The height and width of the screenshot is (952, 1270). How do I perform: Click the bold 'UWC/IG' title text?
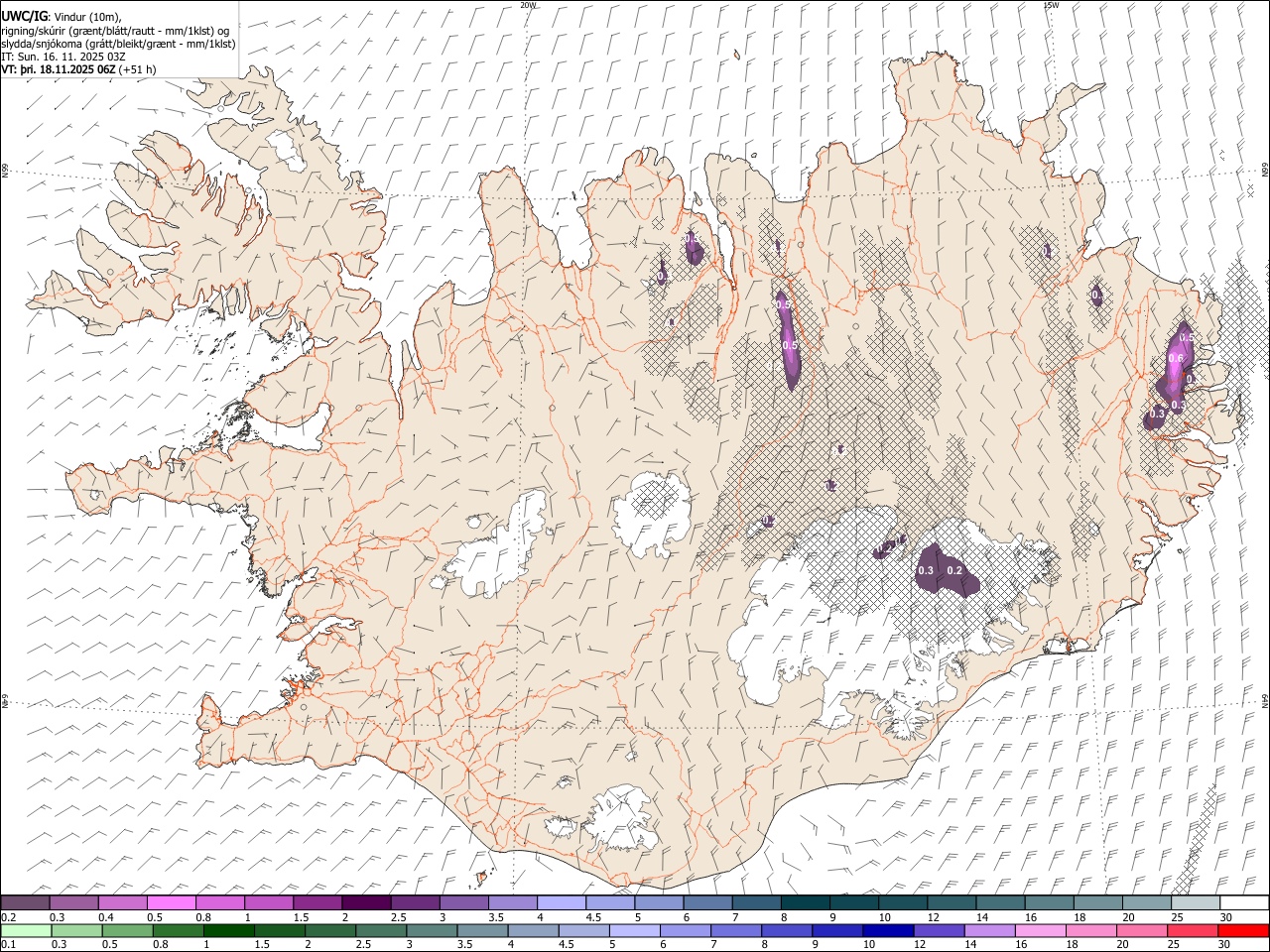tap(24, 16)
